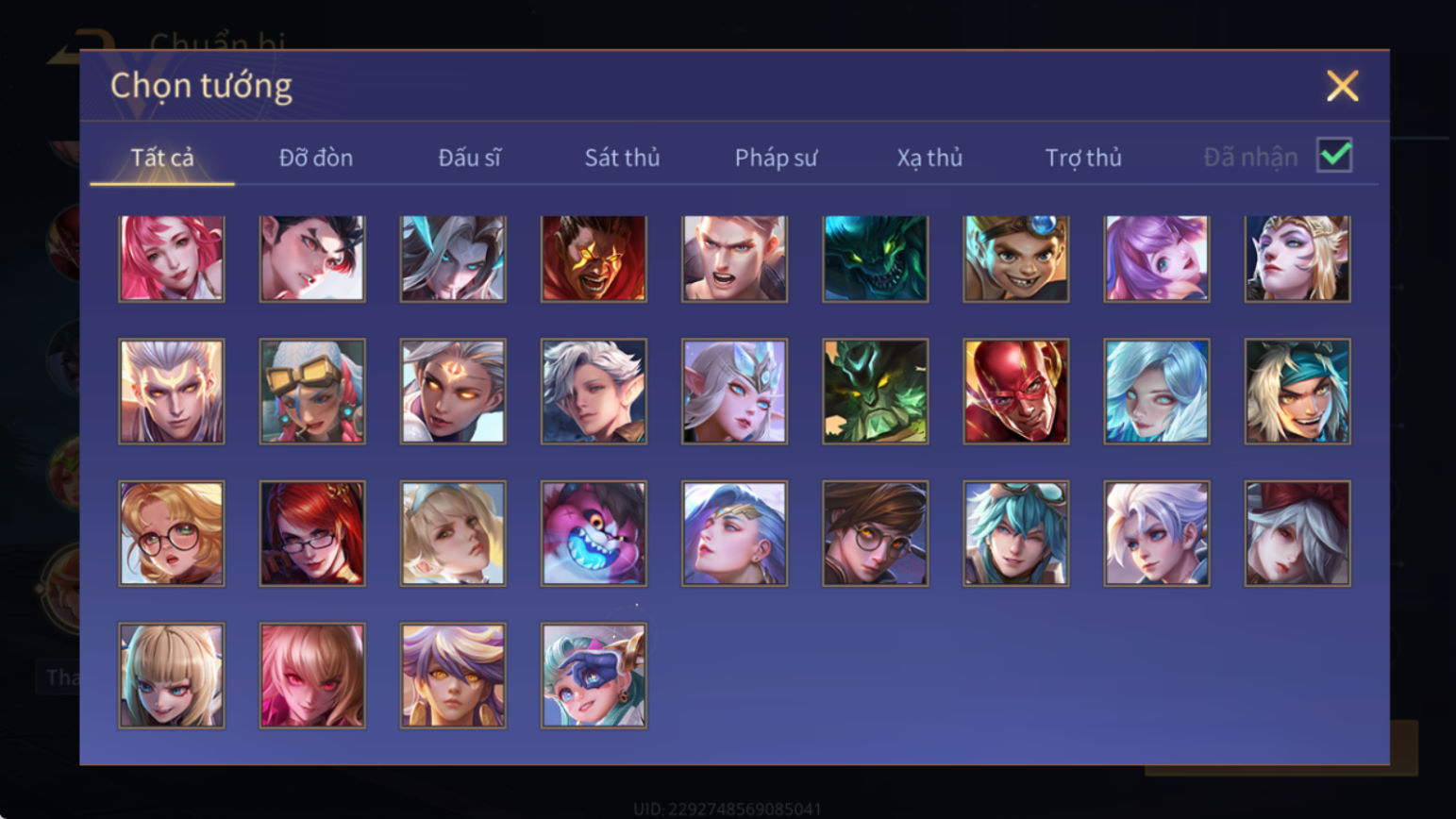Choose the blonde girl with round glasses
This screenshot has width=1456, height=819.
point(172,534)
